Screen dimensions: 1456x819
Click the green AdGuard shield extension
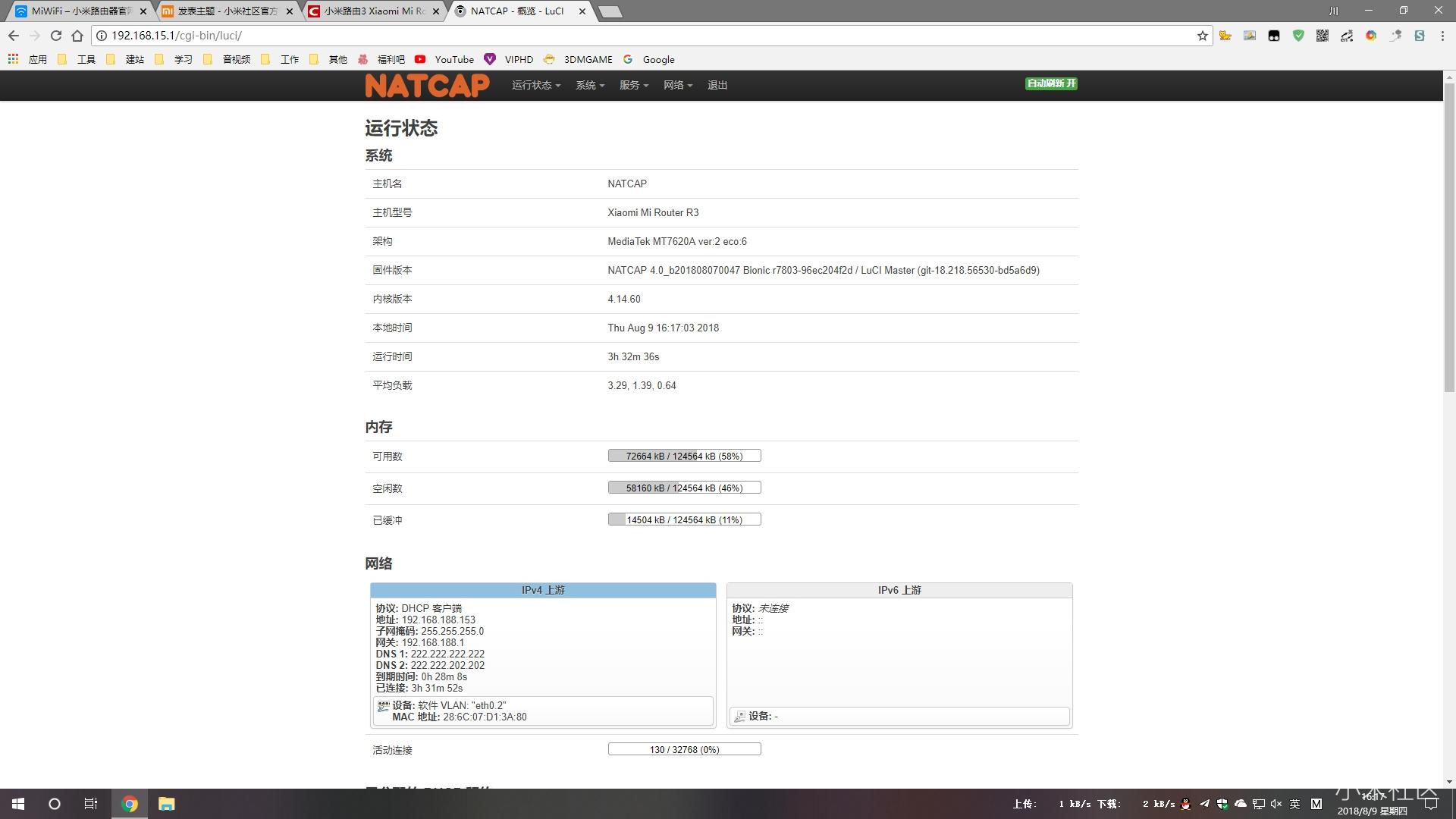[1298, 36]
